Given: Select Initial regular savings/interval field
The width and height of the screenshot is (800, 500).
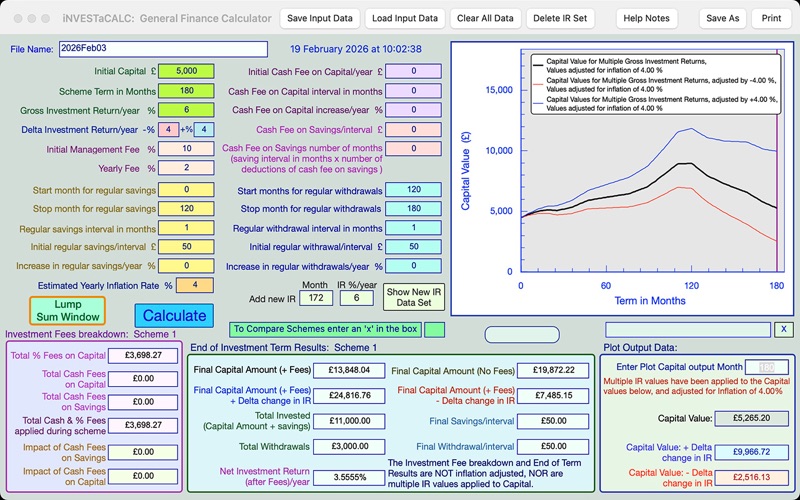Looking at the screenshot, I should (186, 246).
